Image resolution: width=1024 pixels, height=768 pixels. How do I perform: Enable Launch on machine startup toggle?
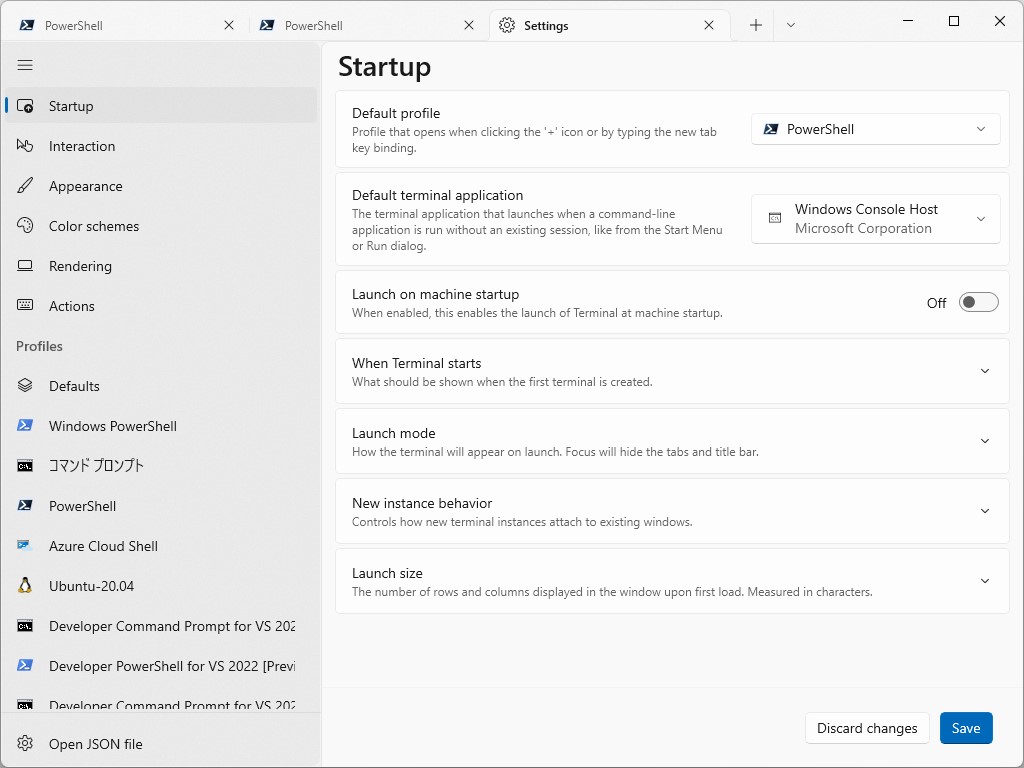tap(978, 303)
